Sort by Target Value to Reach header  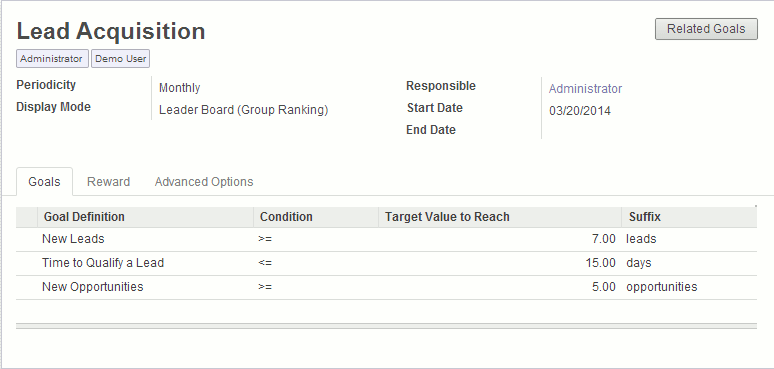500,217
